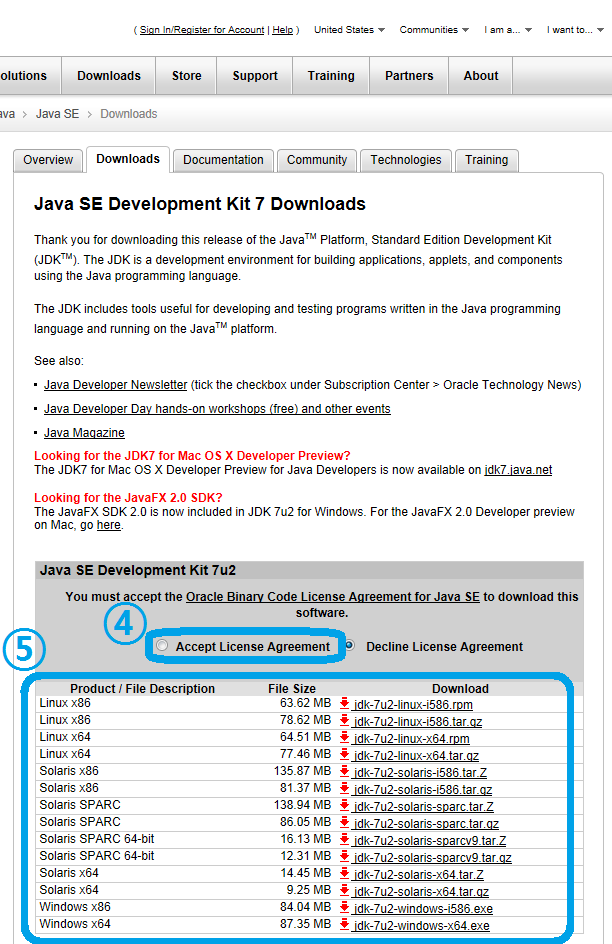Click the 'Downloads' breadcrumb text
The width and height of the screenshot is (612, 944).
(129, 114)
